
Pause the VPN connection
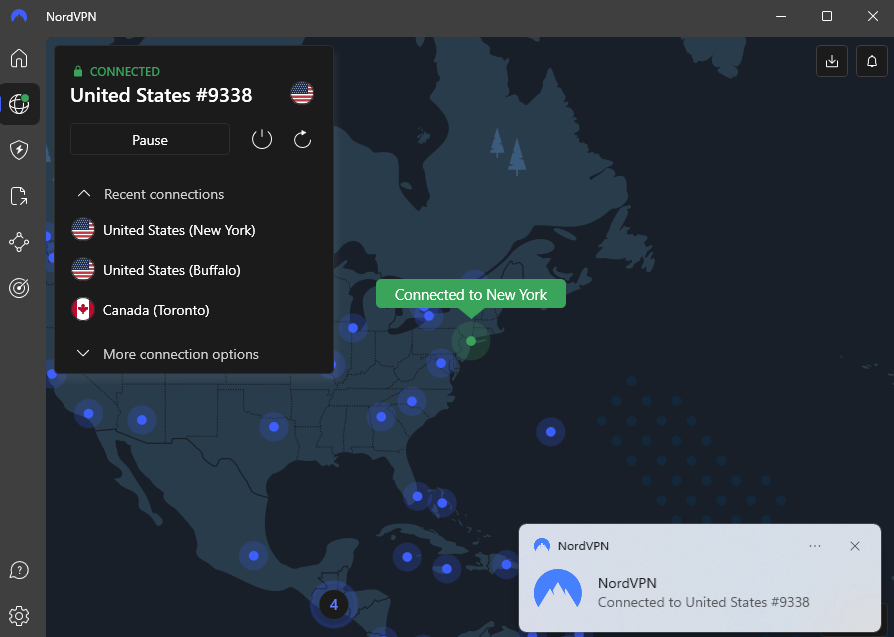[150, 139]
